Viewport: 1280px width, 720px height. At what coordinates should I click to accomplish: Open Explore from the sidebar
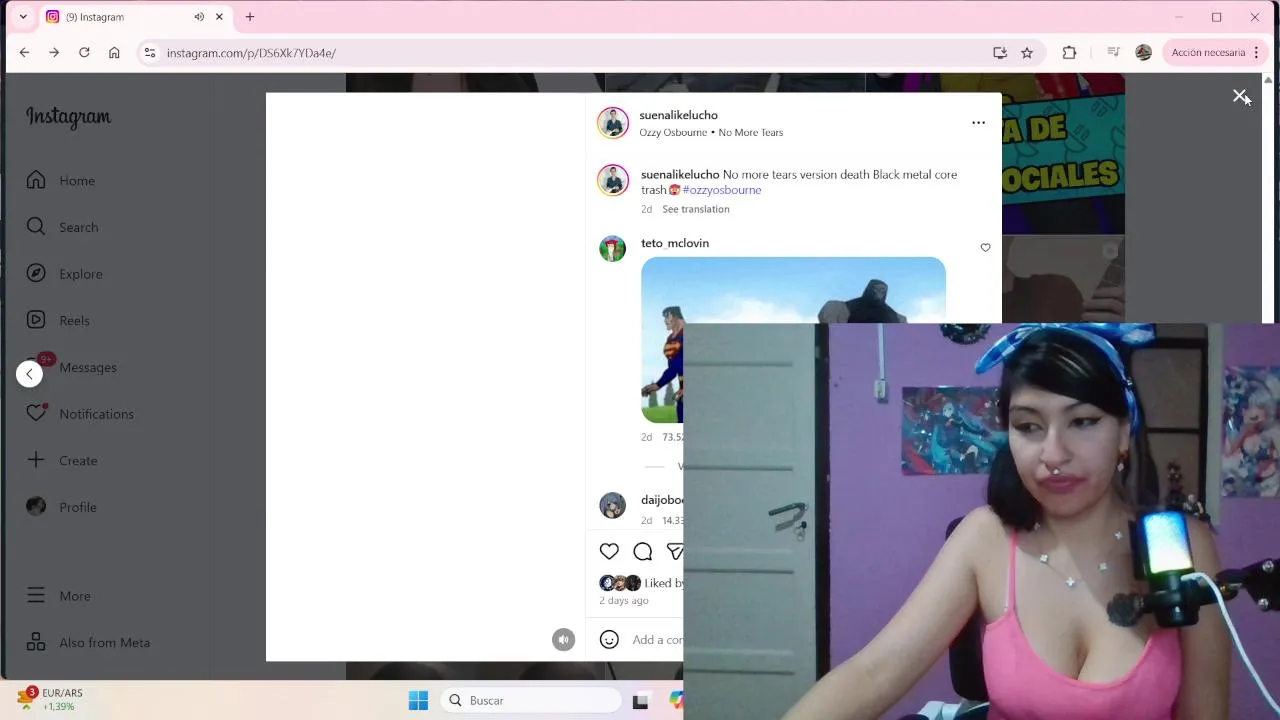coord(64,274)
